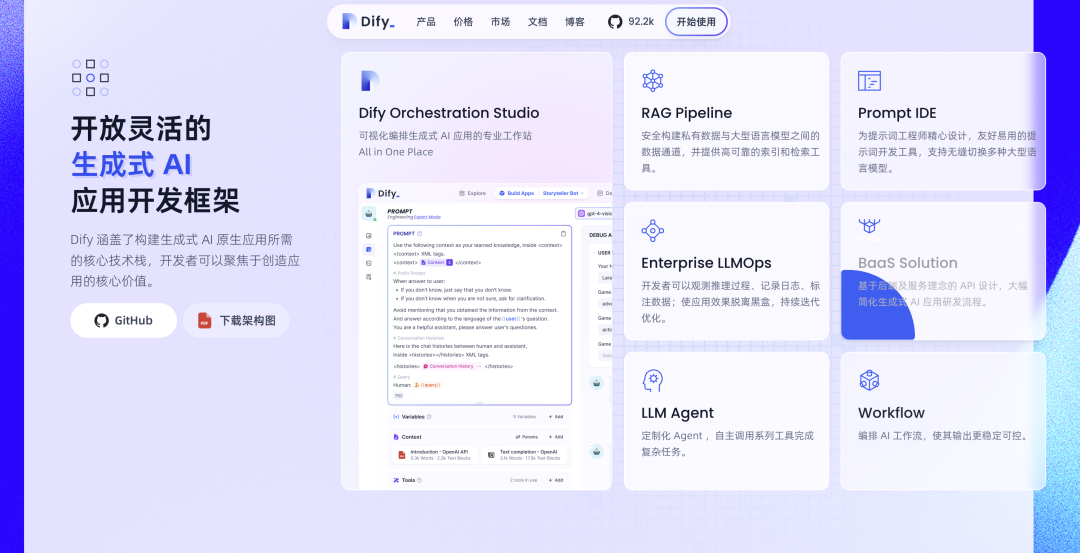Click the LLM Agent head-gear icon
Screen dimensions: 1080x553
[x=652, y=381]
